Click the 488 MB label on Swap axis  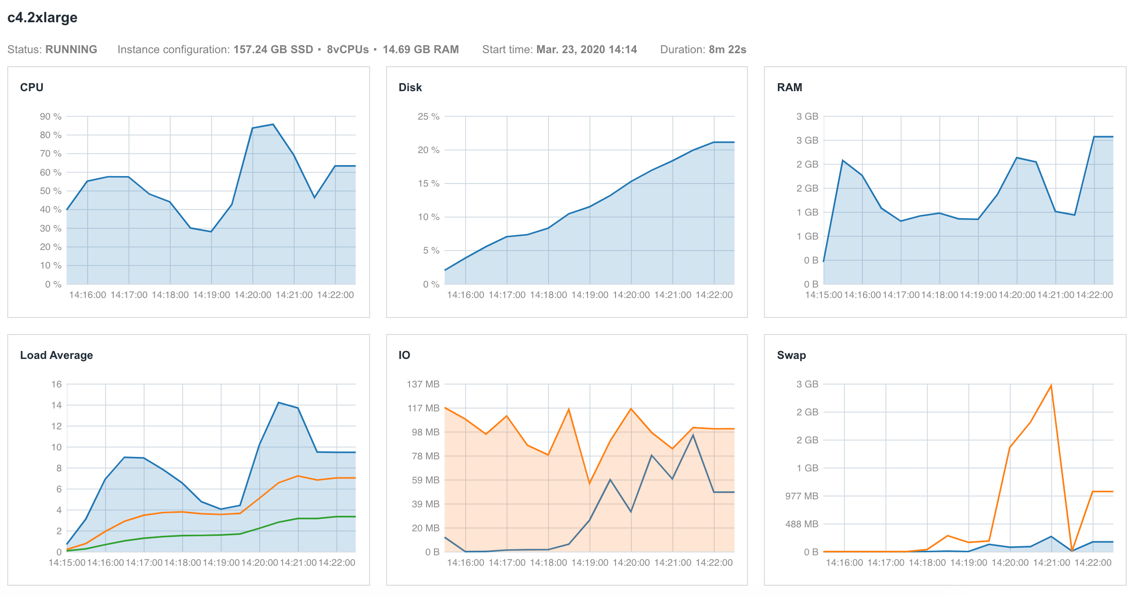pyautogui.click(x=801, y=524)
